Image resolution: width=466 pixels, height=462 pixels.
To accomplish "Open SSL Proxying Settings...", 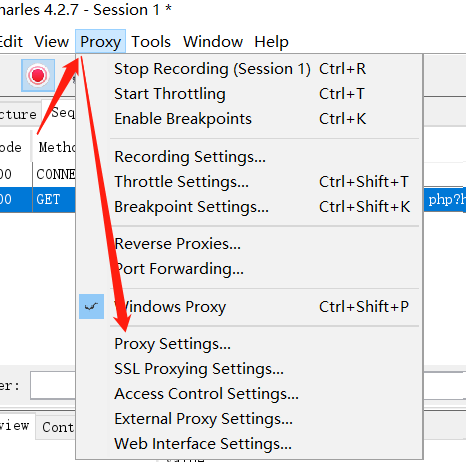I will (x=249, y=369).
